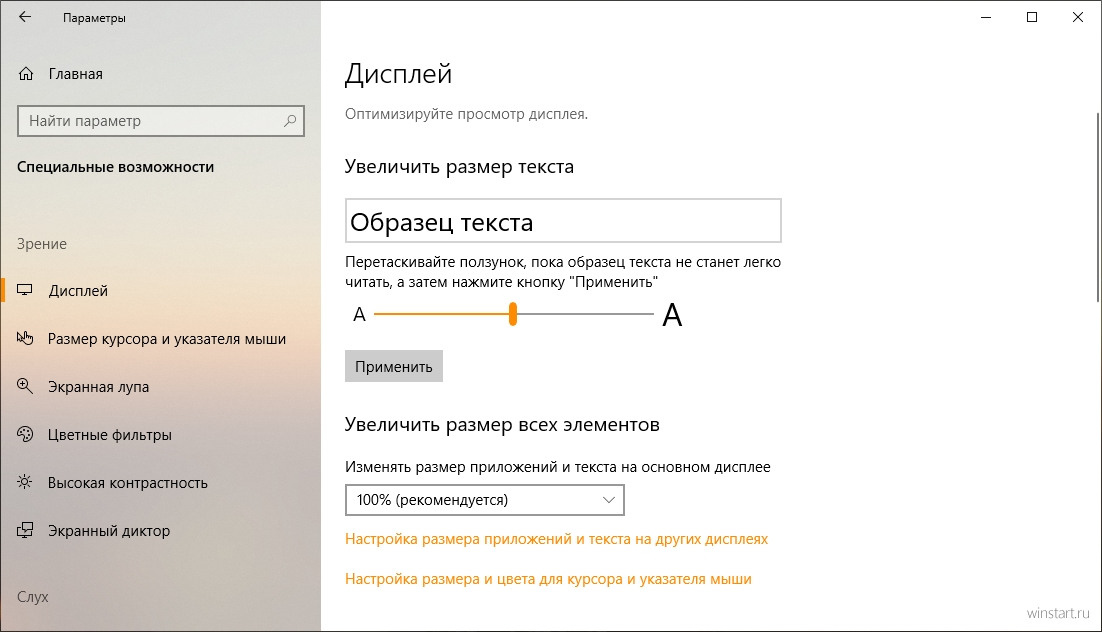Click the search magnifier icon
Image resolution: width=1102 pixels, height=632 pixels.
tap(290, 121)
